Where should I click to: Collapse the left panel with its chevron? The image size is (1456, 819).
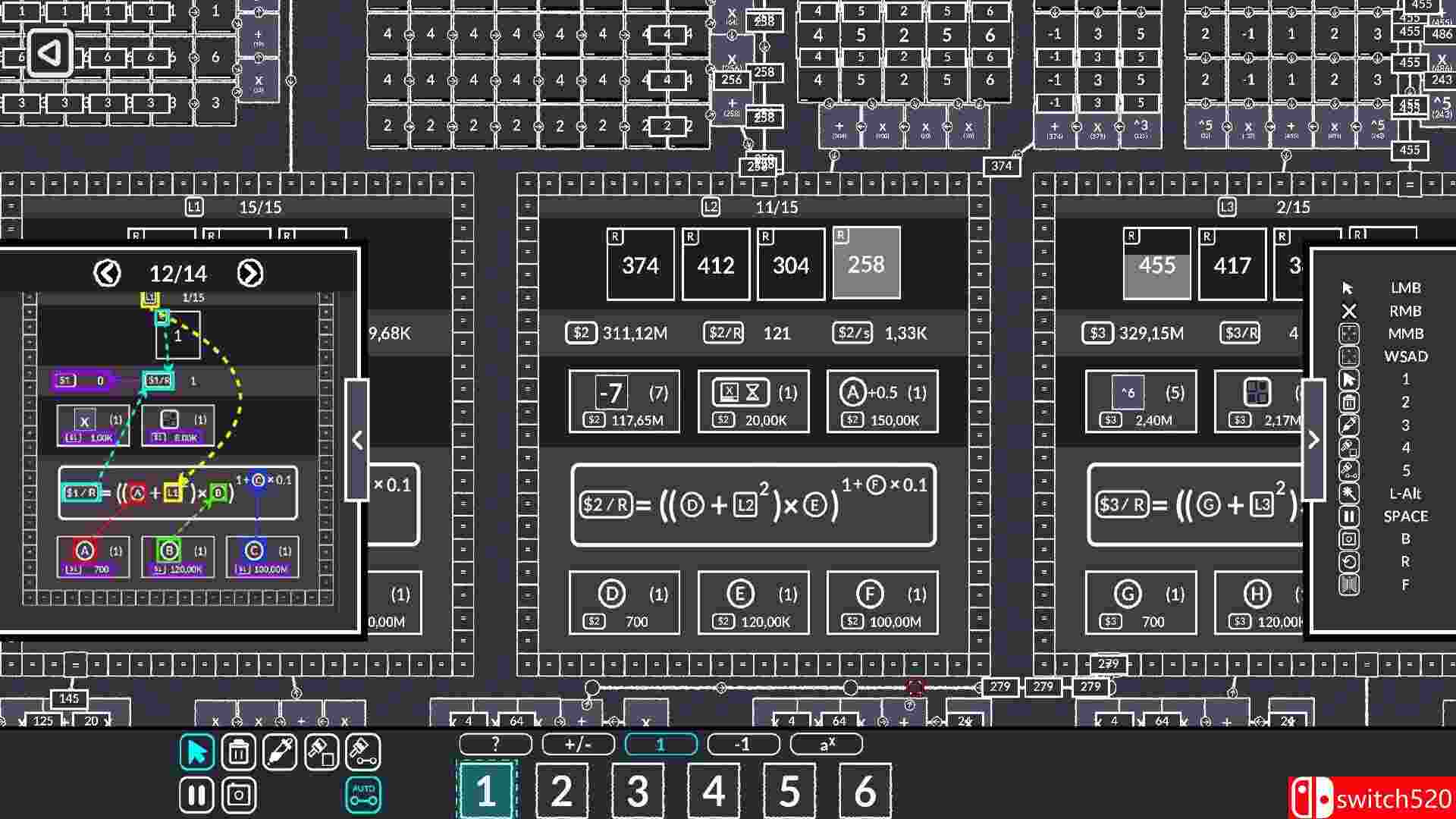coord(356,440)
